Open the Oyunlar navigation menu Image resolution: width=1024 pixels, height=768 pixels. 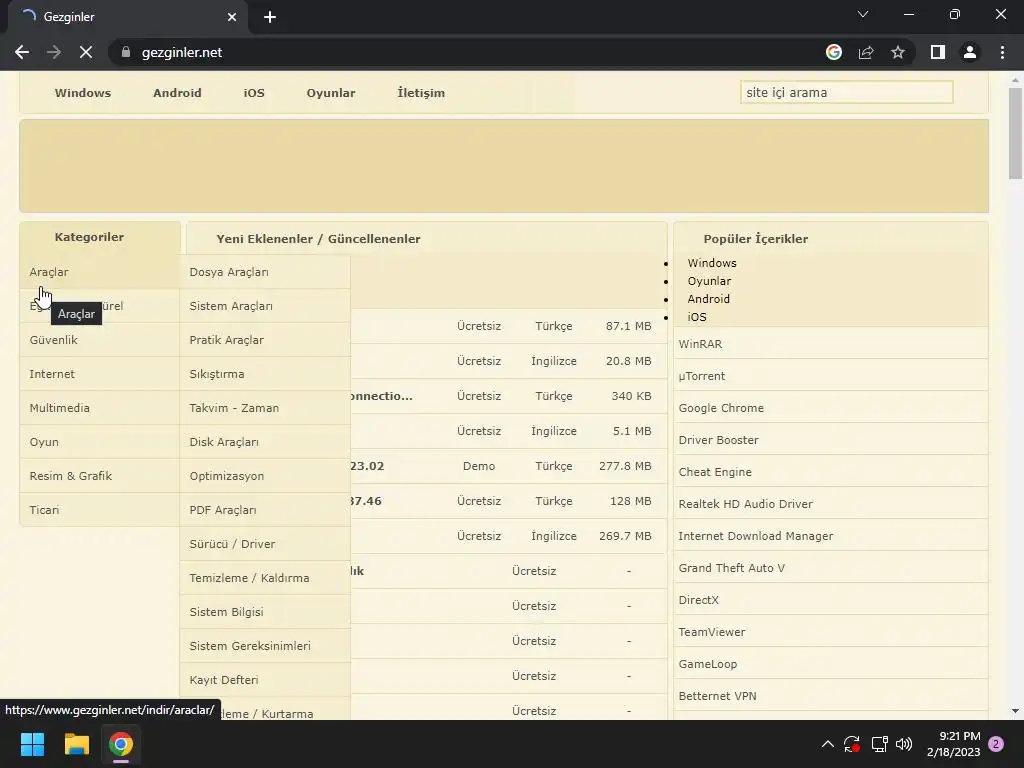(331, 93)
